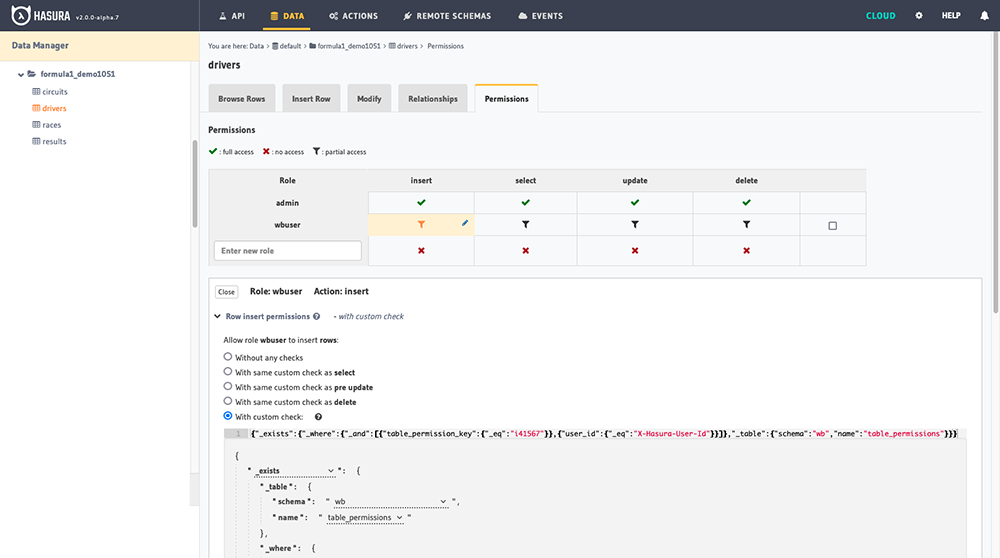
Task: Select With same custom check as delete
Action: point(228,401)
